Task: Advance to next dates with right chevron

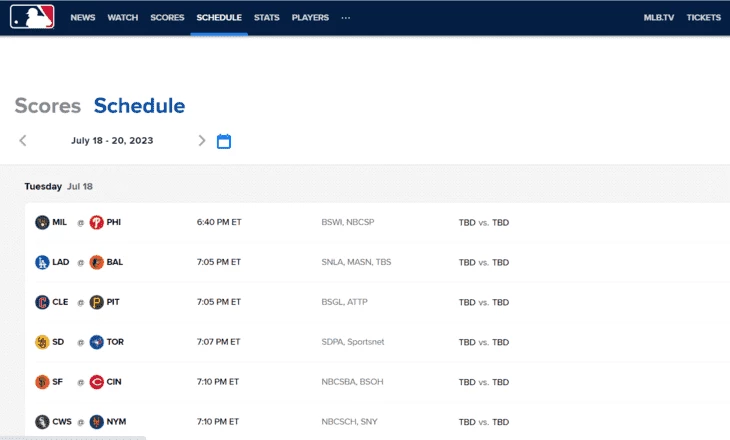Action: point(202,141)
